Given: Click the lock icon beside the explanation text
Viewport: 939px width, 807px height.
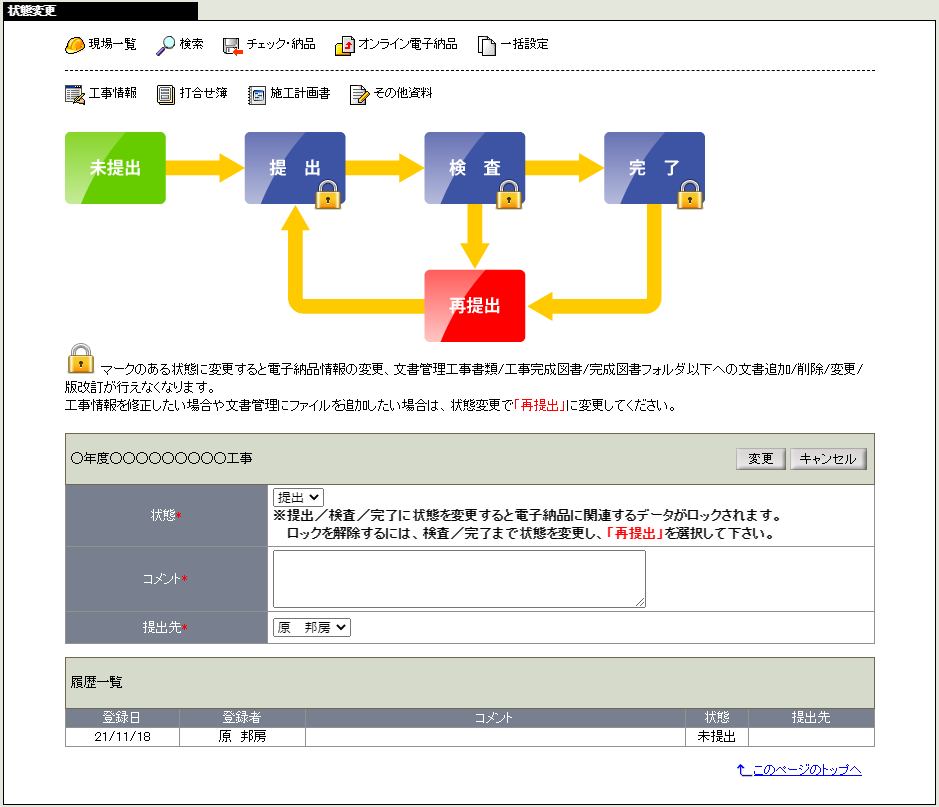Looking at the screenshot, I should pyautogui.click(x=81, y=358).
